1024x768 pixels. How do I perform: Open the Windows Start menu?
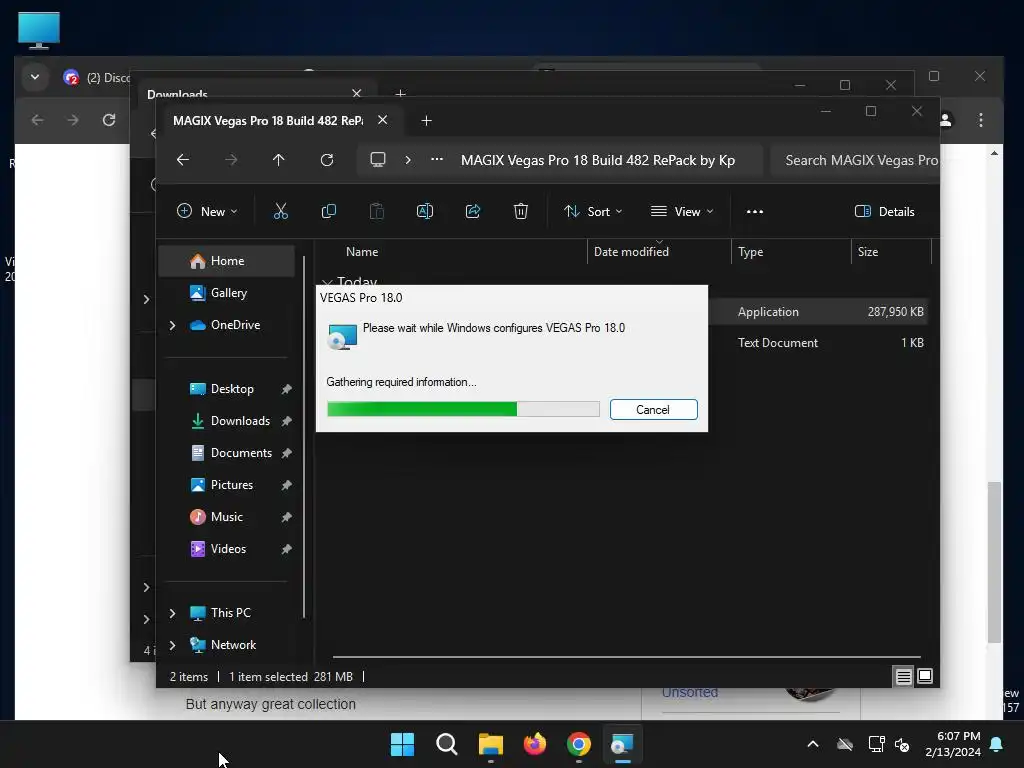click(402, 744)
